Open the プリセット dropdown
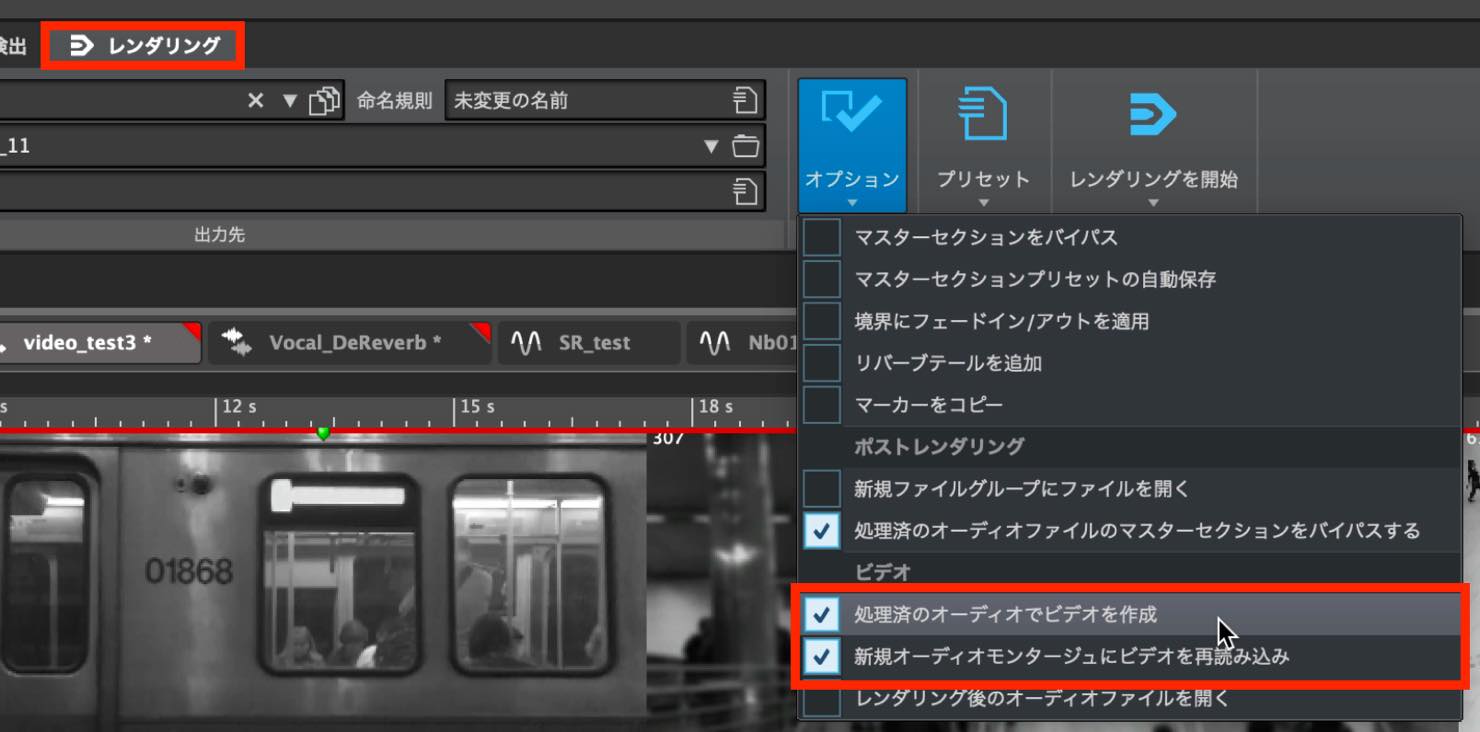 click(983, 146)
